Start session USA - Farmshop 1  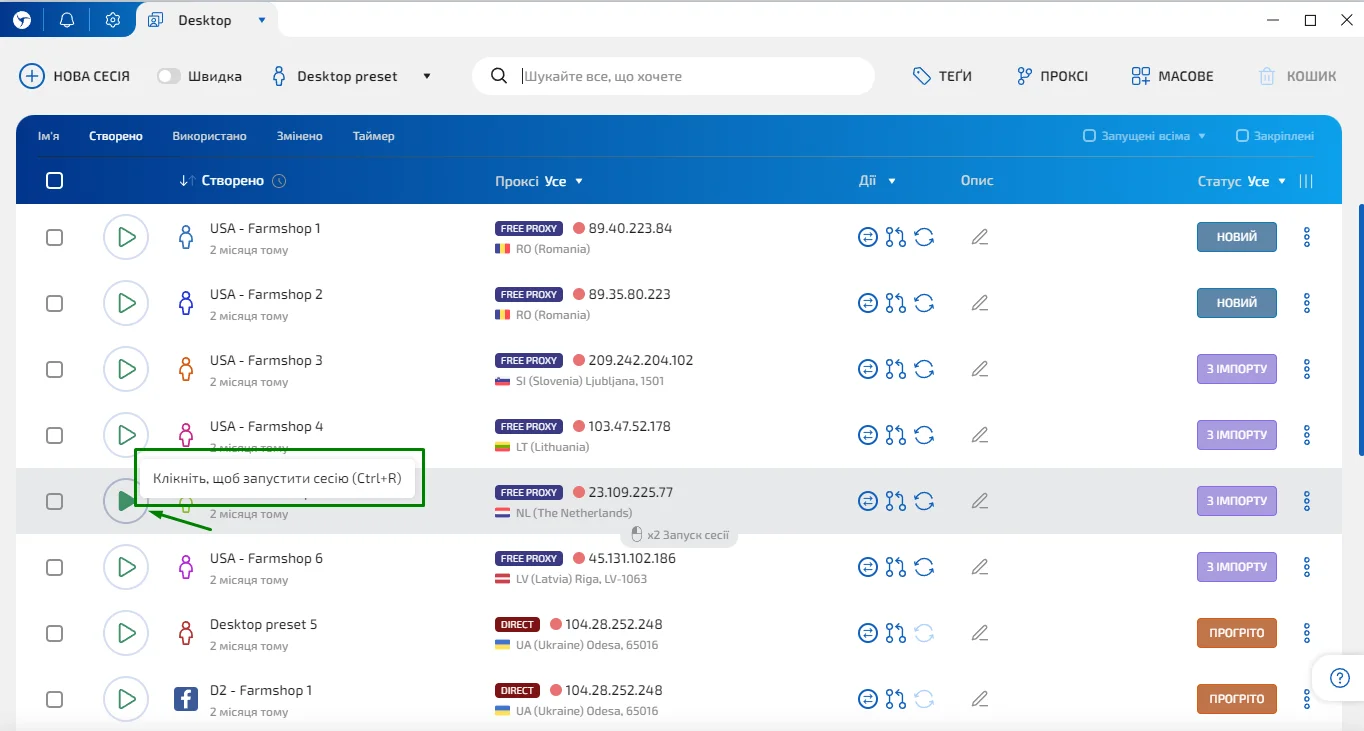point(126,237)
